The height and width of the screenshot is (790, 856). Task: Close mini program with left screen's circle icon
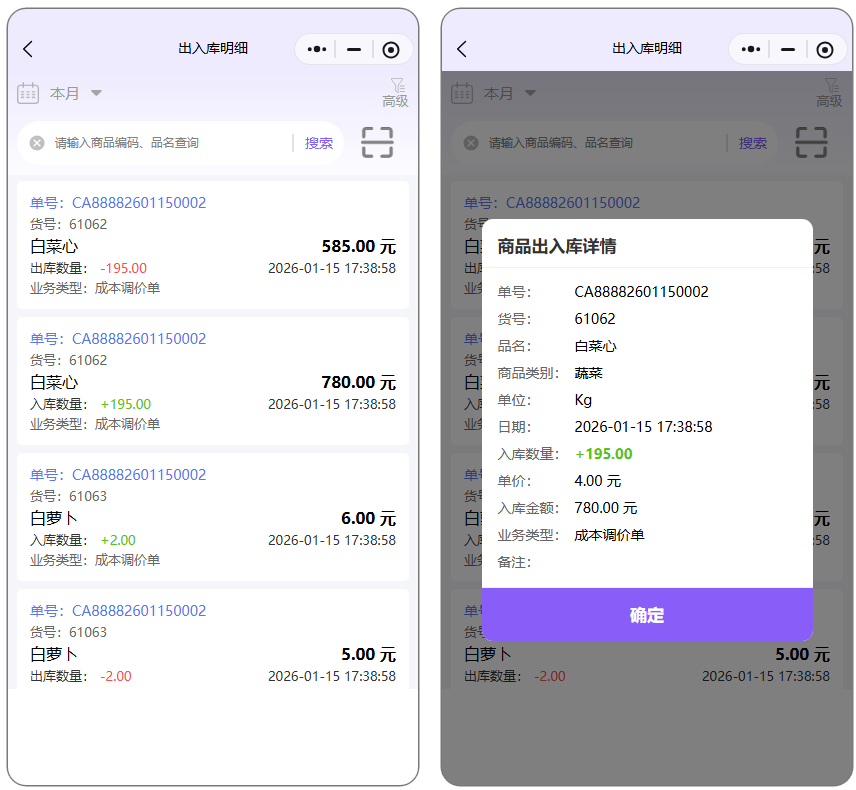click(390, 50)
